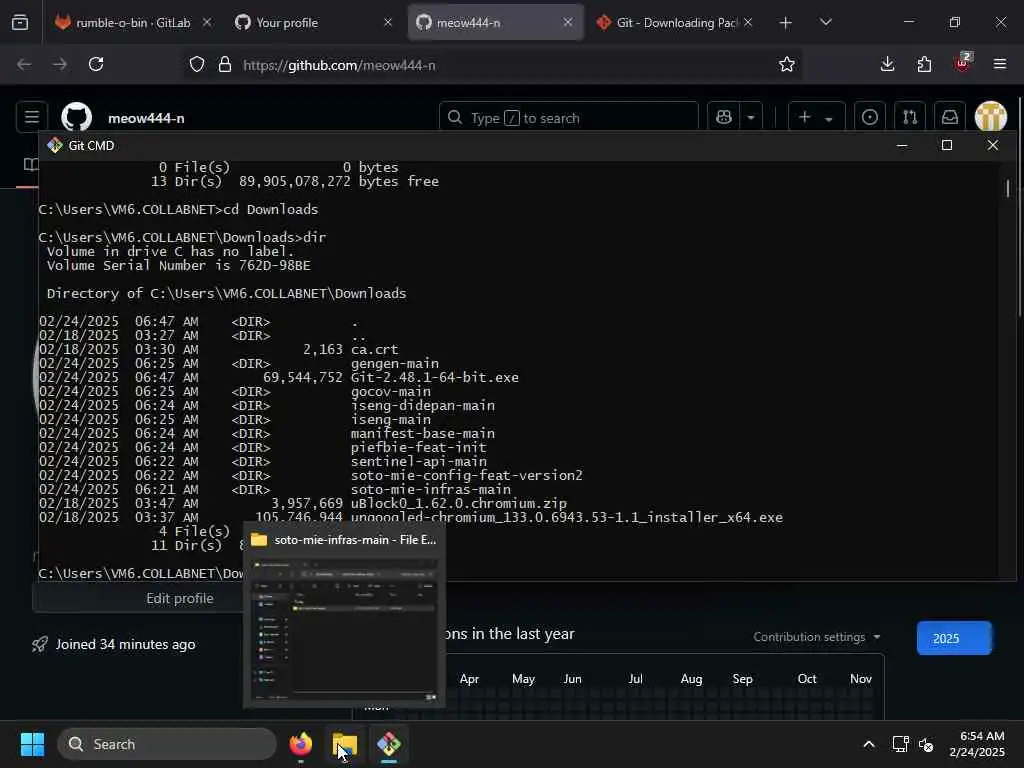Screen dimensions: 1024x768
Task: Close the meow444-n tab
Action: pos(568,22)
